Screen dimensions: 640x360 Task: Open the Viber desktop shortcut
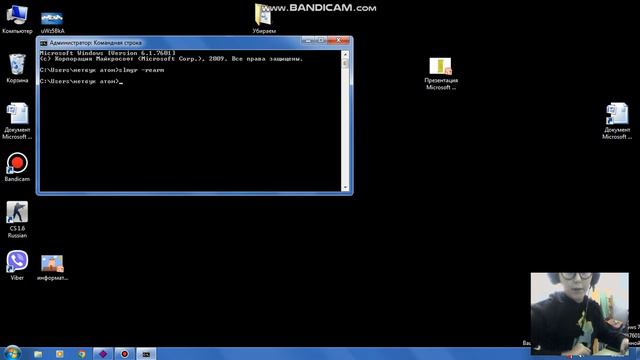(x=17, y=266)
